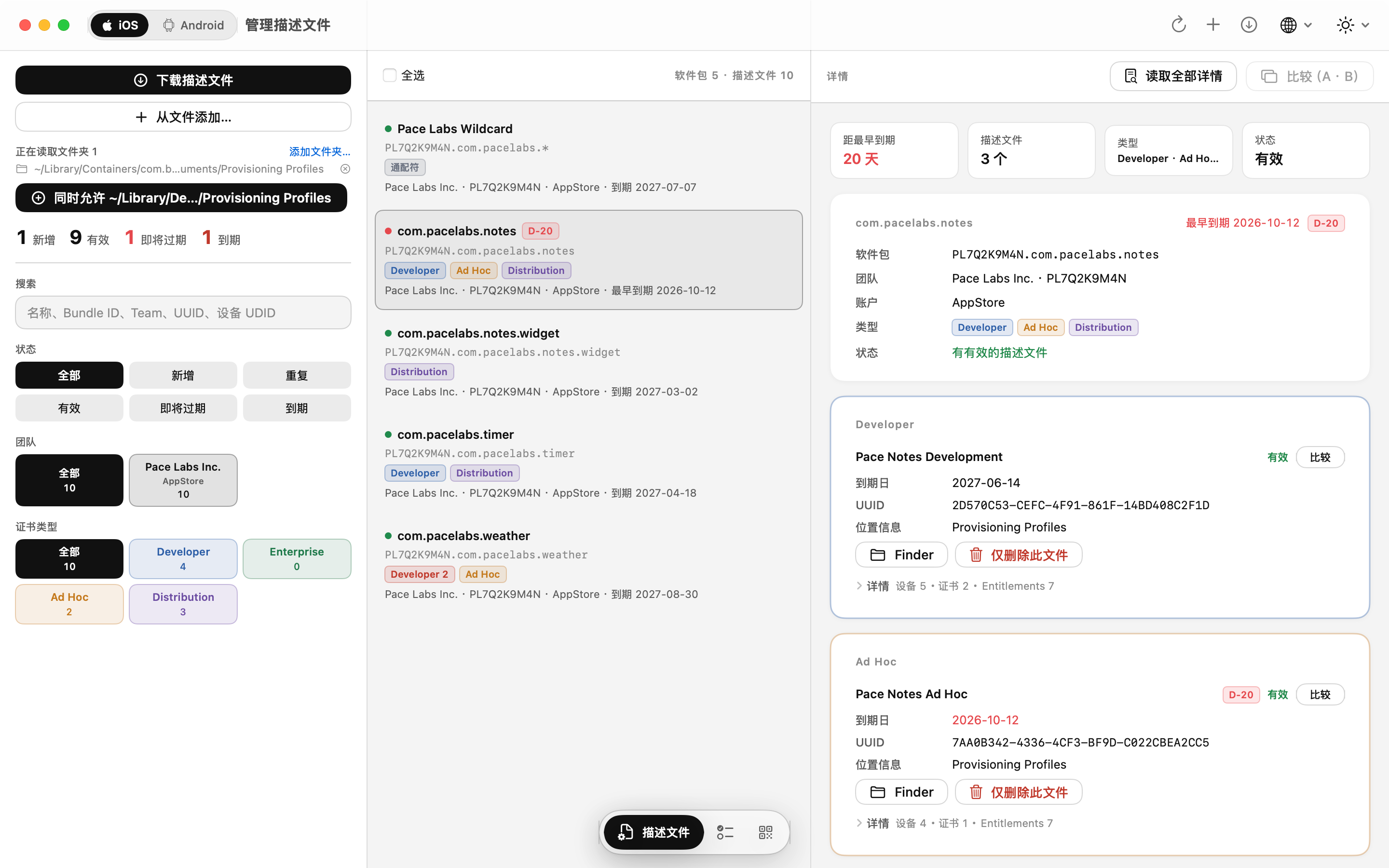This screenshot has height=868, width=1389.
Task: Select the 到期 status filter
Action: pos(297,407)
